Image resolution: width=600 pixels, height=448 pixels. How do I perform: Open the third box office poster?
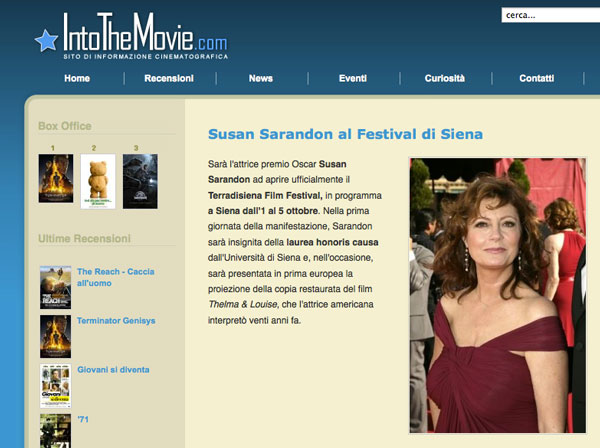140,181
